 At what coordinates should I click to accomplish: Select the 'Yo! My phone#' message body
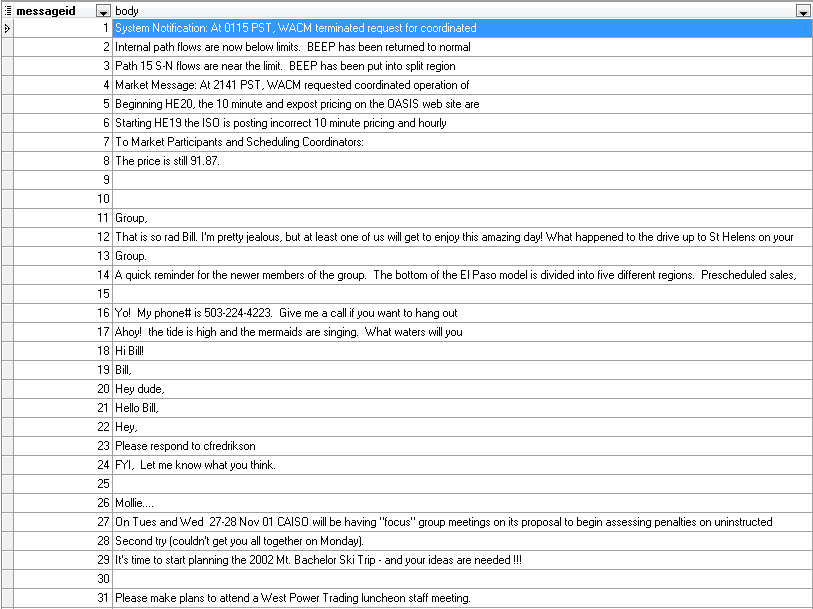point(286,313)
